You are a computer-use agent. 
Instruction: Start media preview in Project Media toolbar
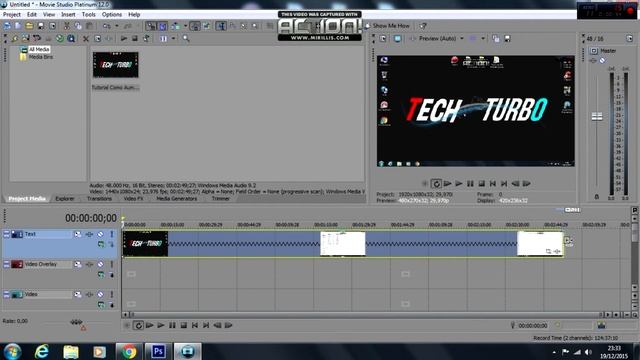click(124, 38)
